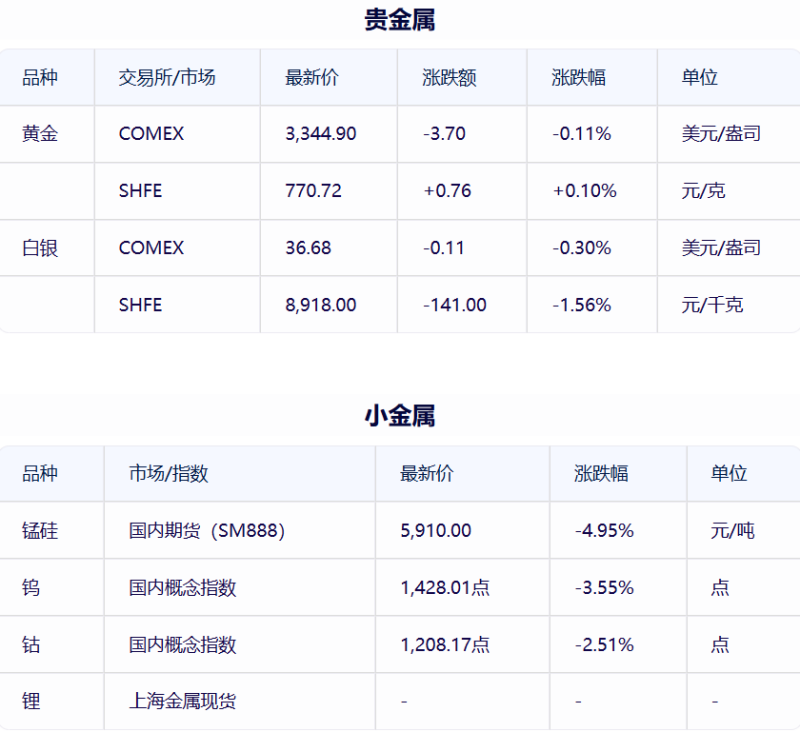The image size is (800, 732).
Task: Click the cobalt index value 1,208.17点
Action: coord(444,645)
